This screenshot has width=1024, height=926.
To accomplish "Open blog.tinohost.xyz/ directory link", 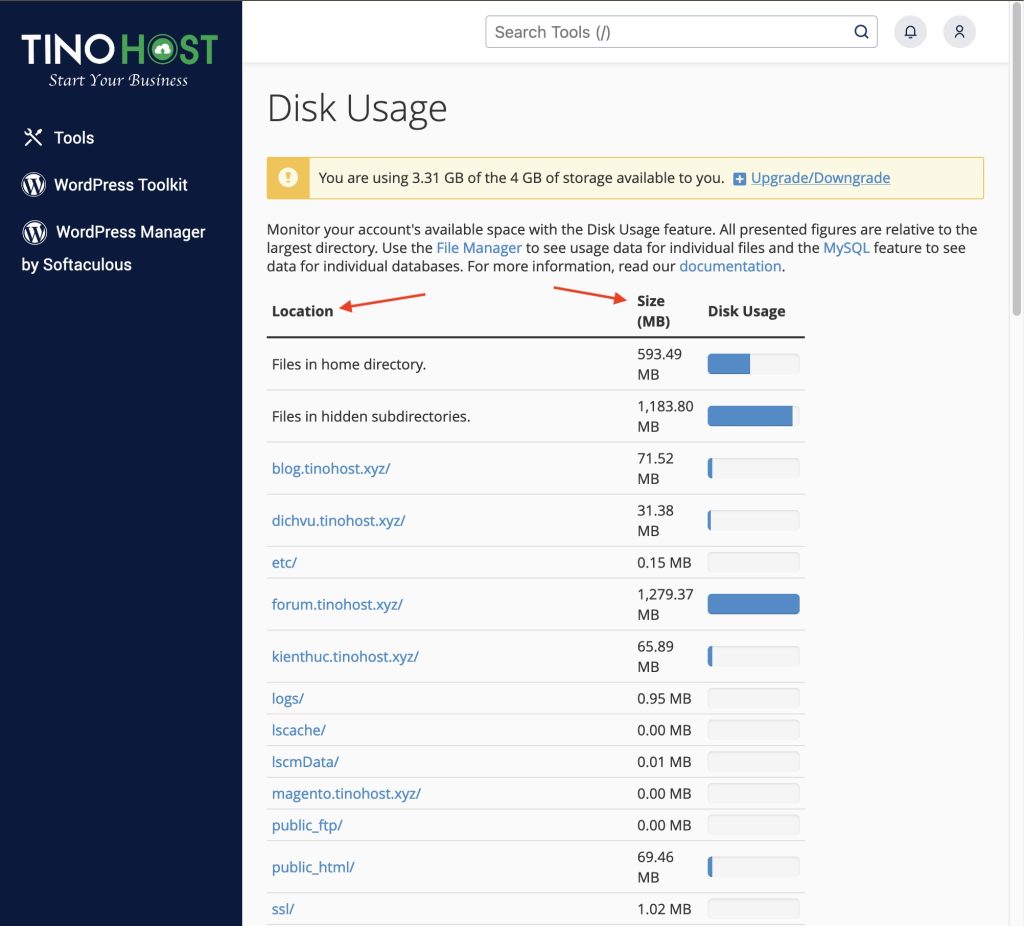I will 330,469.
